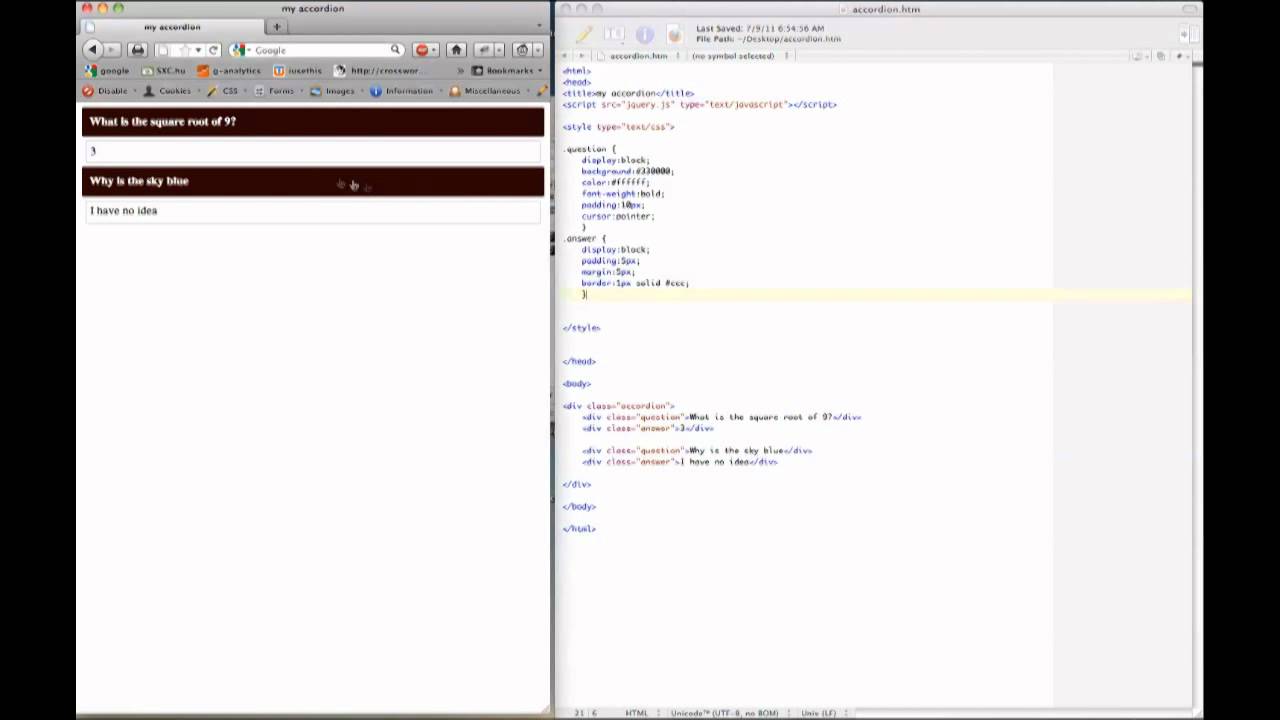Open the Forms developer menu
This screenshot has height=720, width=1280.
click(275, 91)
